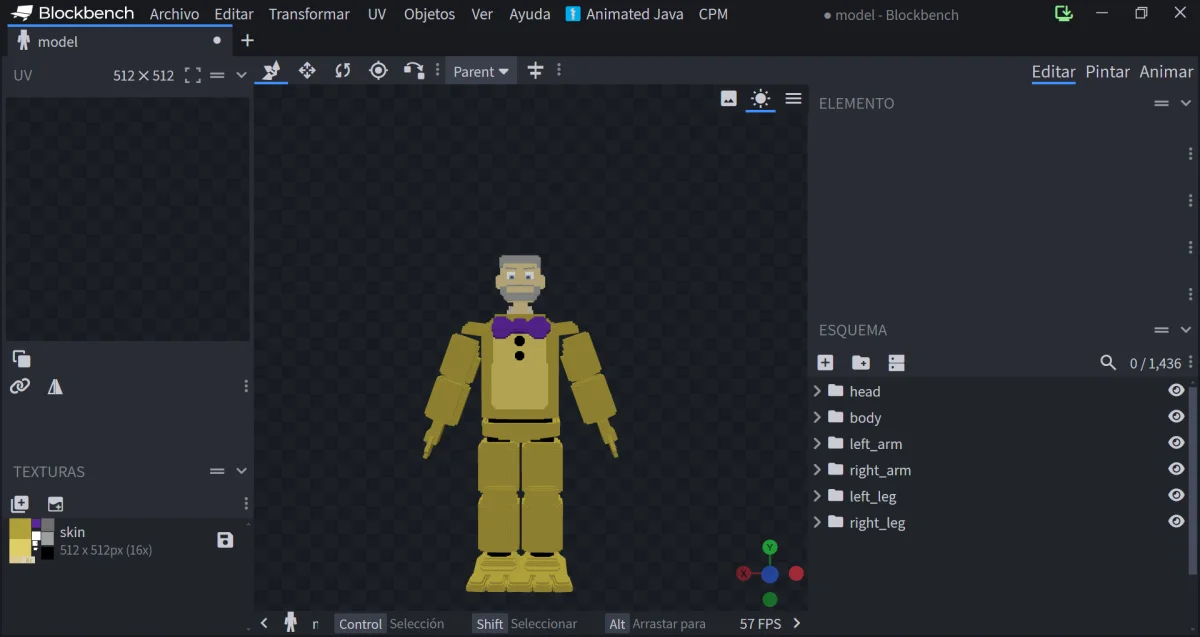
Task: Expand the left_arm group
Action: [x=817, y=443]
